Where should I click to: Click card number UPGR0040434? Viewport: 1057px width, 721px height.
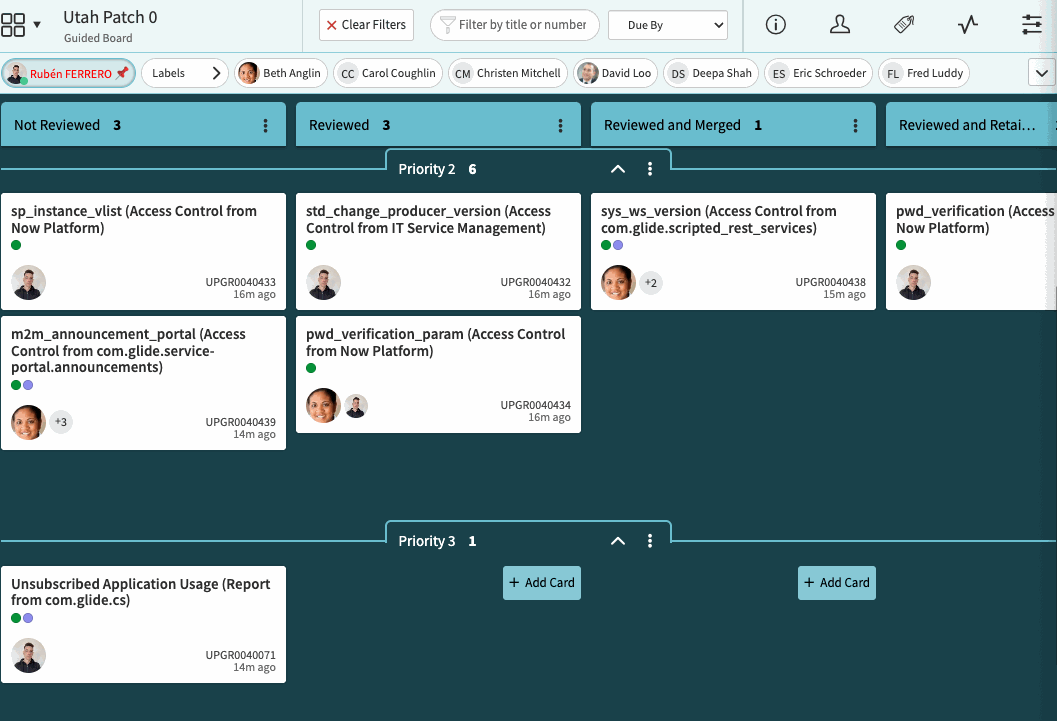tap(535, 405)
